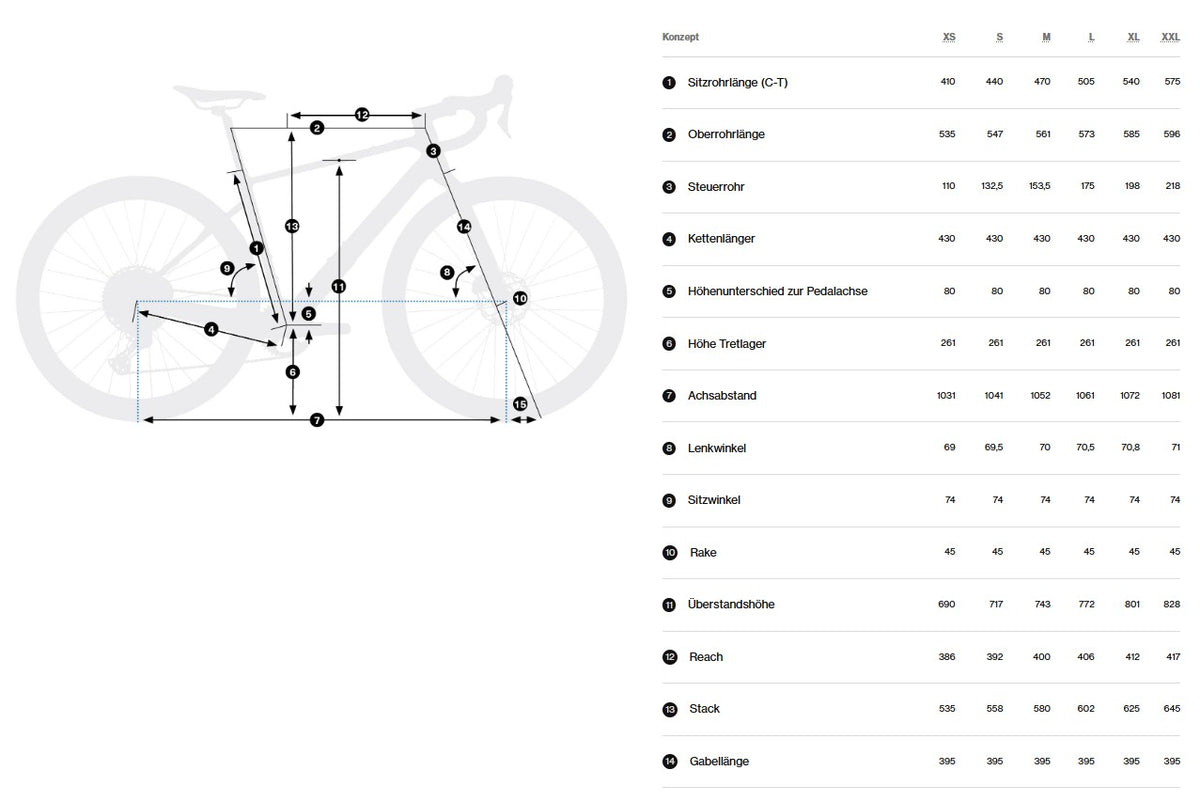Screen dimensions: 1200x802
Task: Click the number 7 wheelbase marker on diagram
Action: (317, 420)
